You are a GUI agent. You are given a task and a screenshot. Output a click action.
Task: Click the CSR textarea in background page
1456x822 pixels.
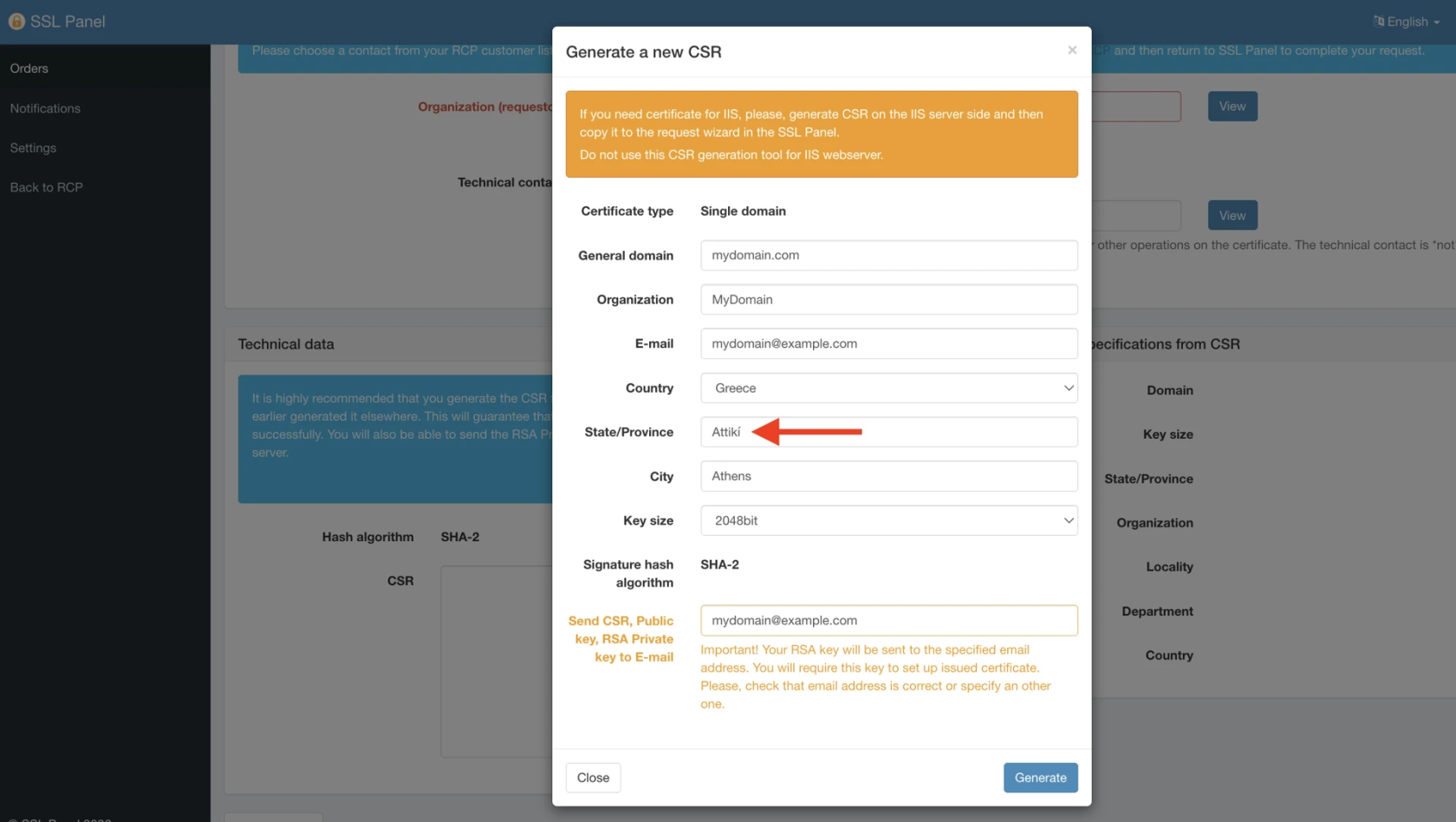(x=497, y=661)
